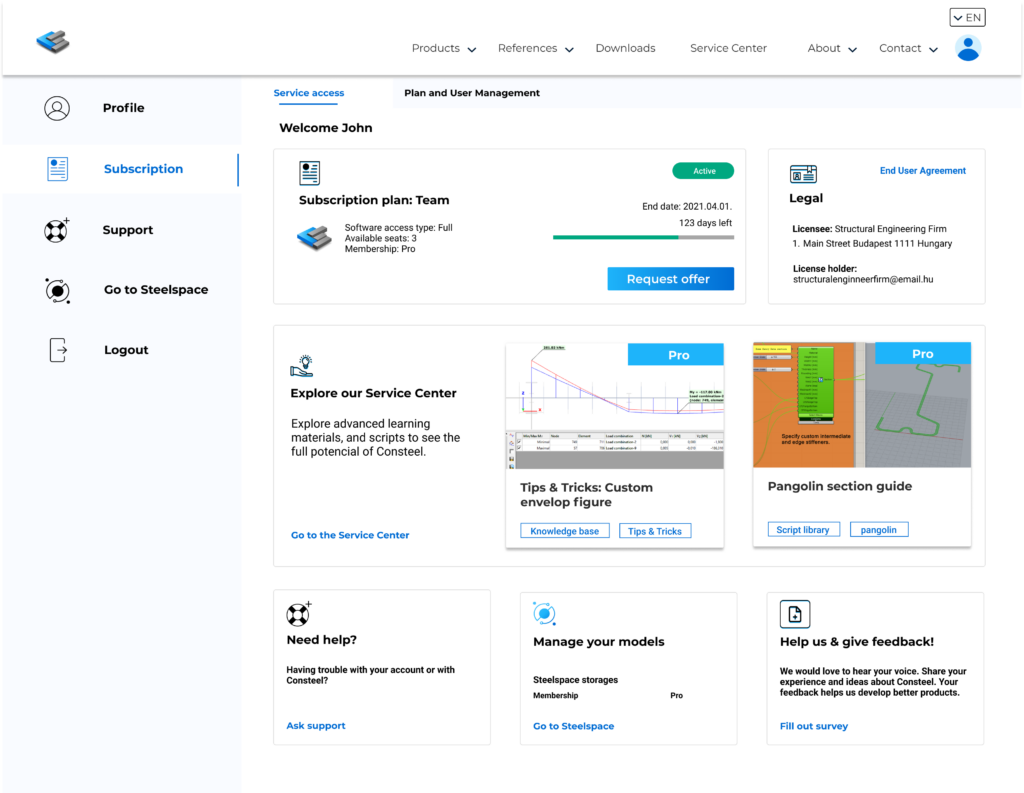The image size is (1024, 793).
Task: Click the Script library tag
Action: [x=803, y=530]
